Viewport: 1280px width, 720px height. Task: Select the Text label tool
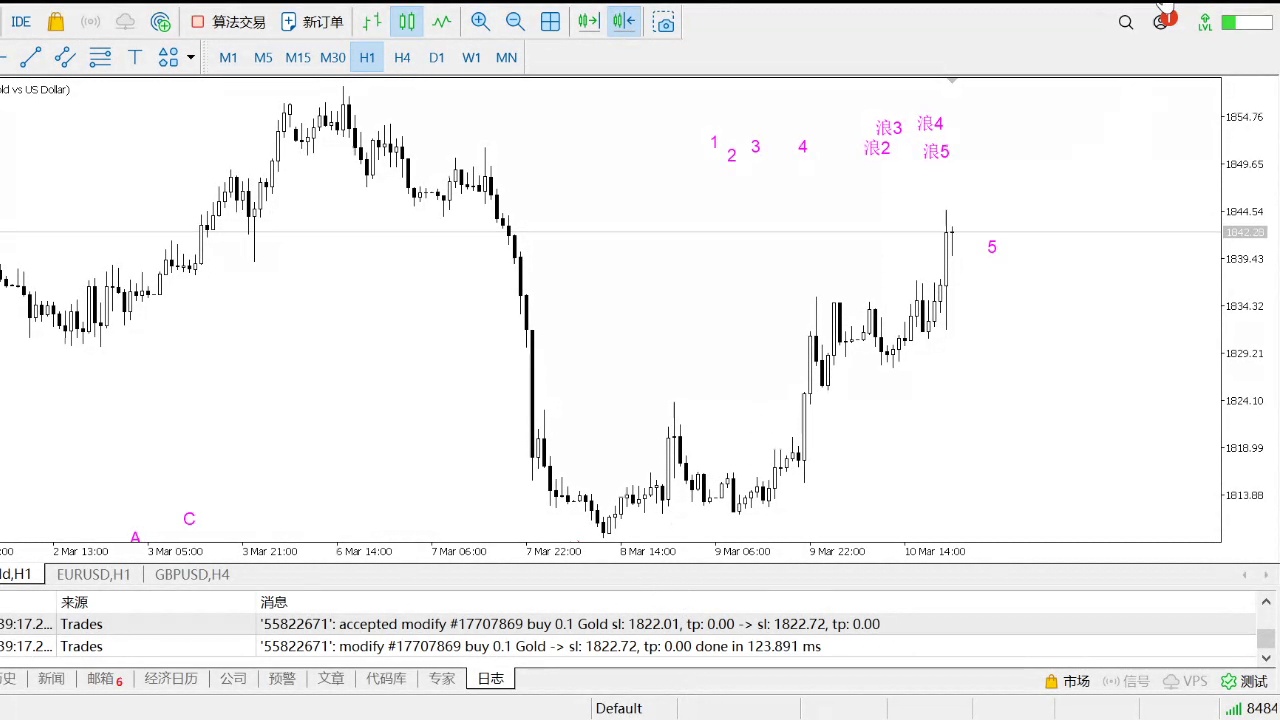135,57
